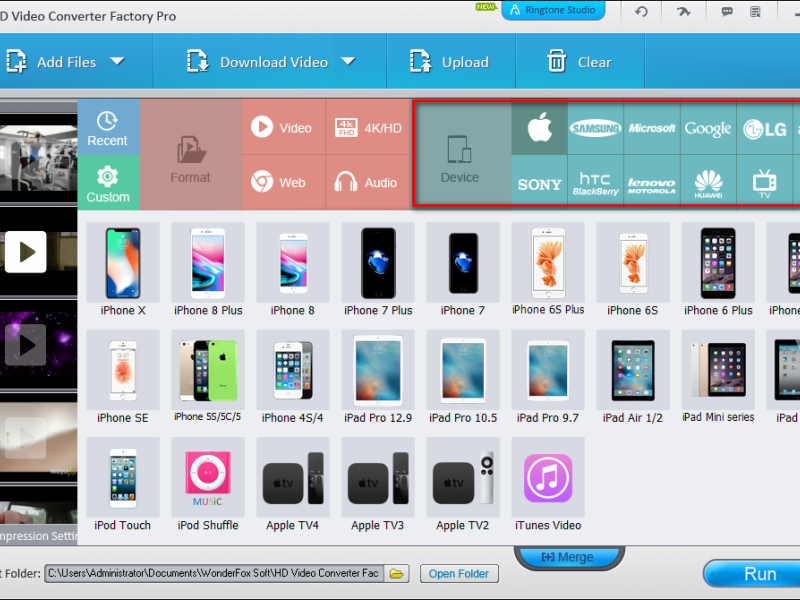Pick the Apple TV3 preset

(x=378, y=485)
